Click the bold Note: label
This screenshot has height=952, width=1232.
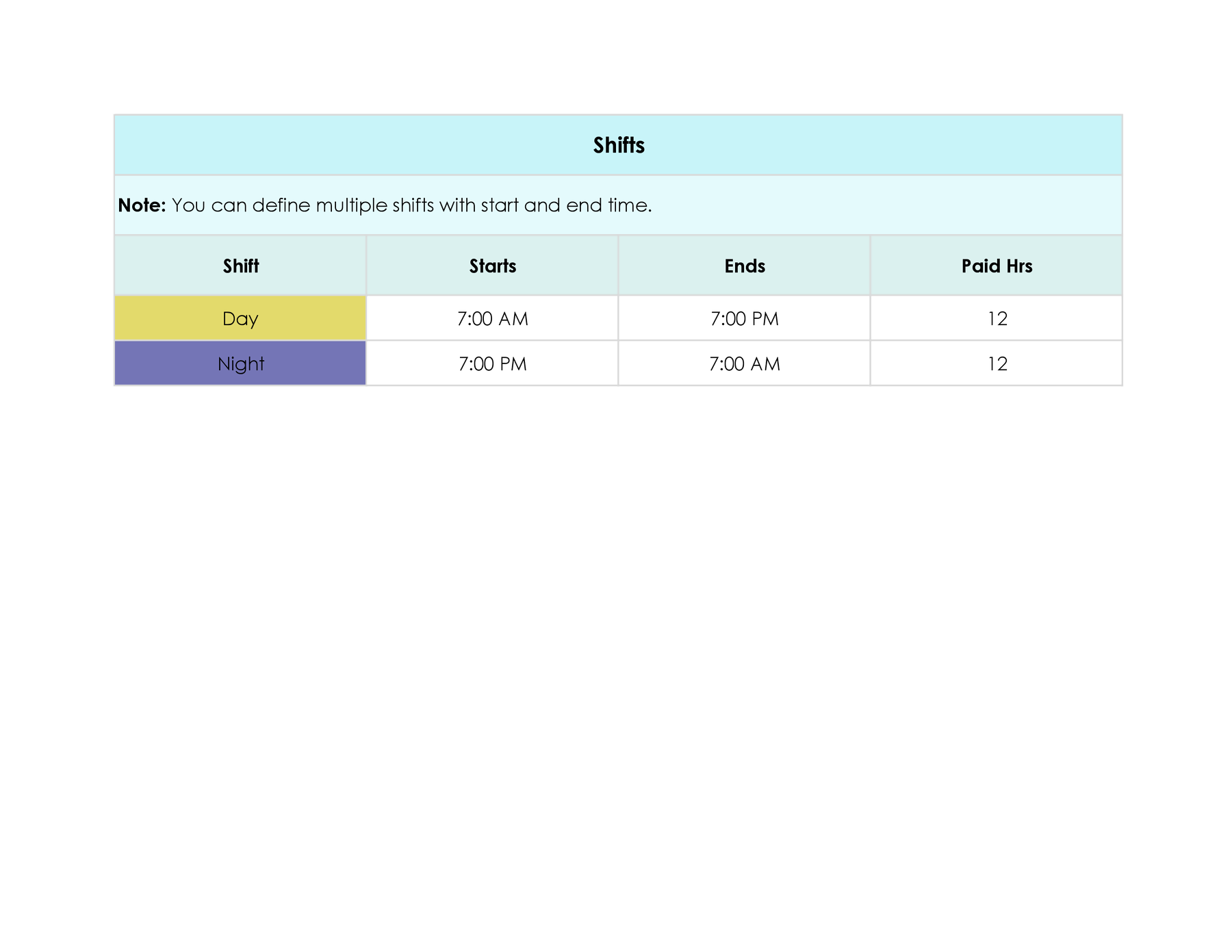pos(142,205)
